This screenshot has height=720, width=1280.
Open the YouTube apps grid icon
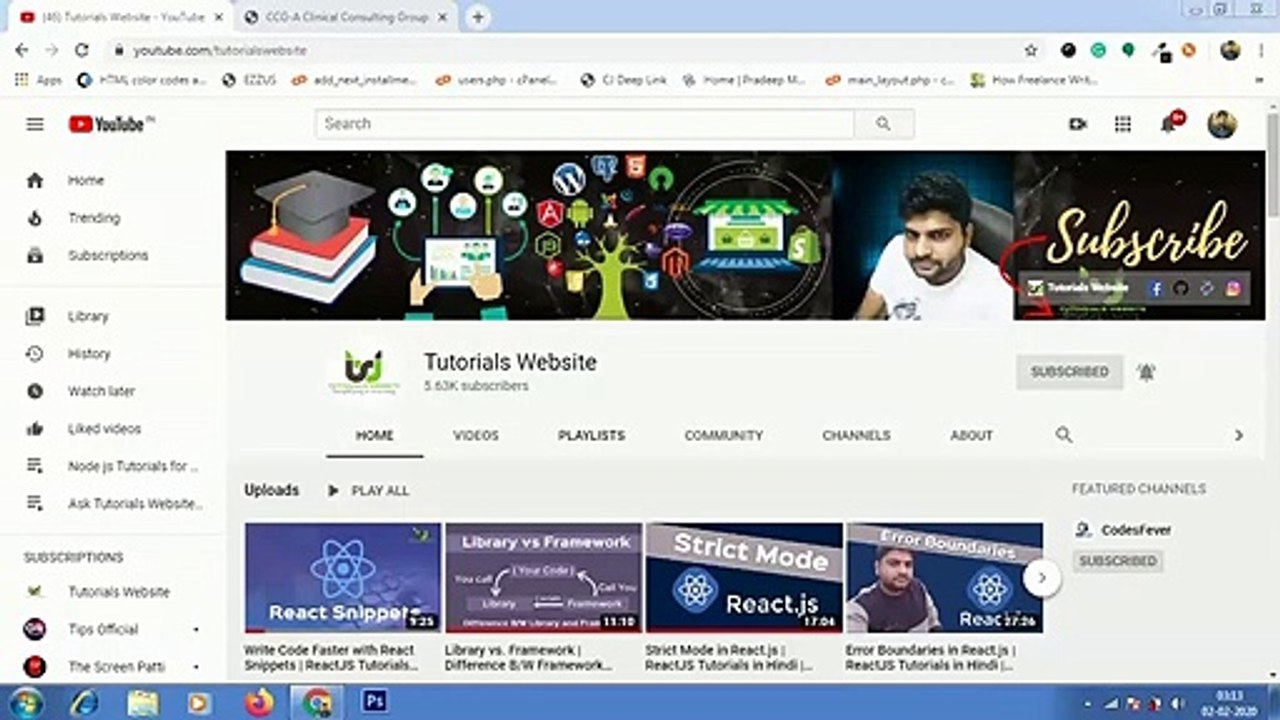point(1123,124)
